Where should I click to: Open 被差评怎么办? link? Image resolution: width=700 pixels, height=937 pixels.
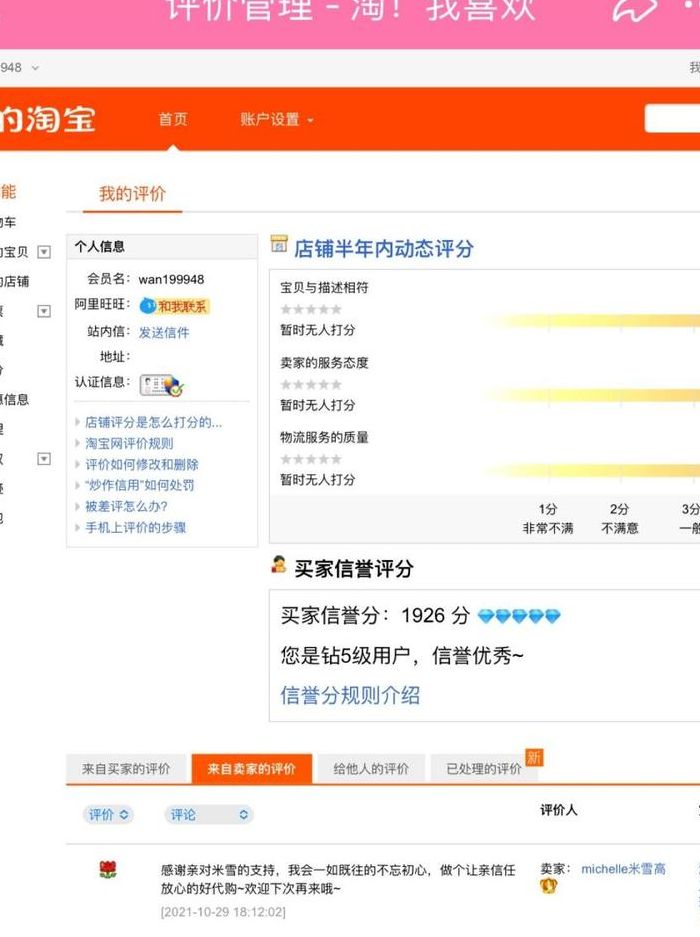coord(126,506)
